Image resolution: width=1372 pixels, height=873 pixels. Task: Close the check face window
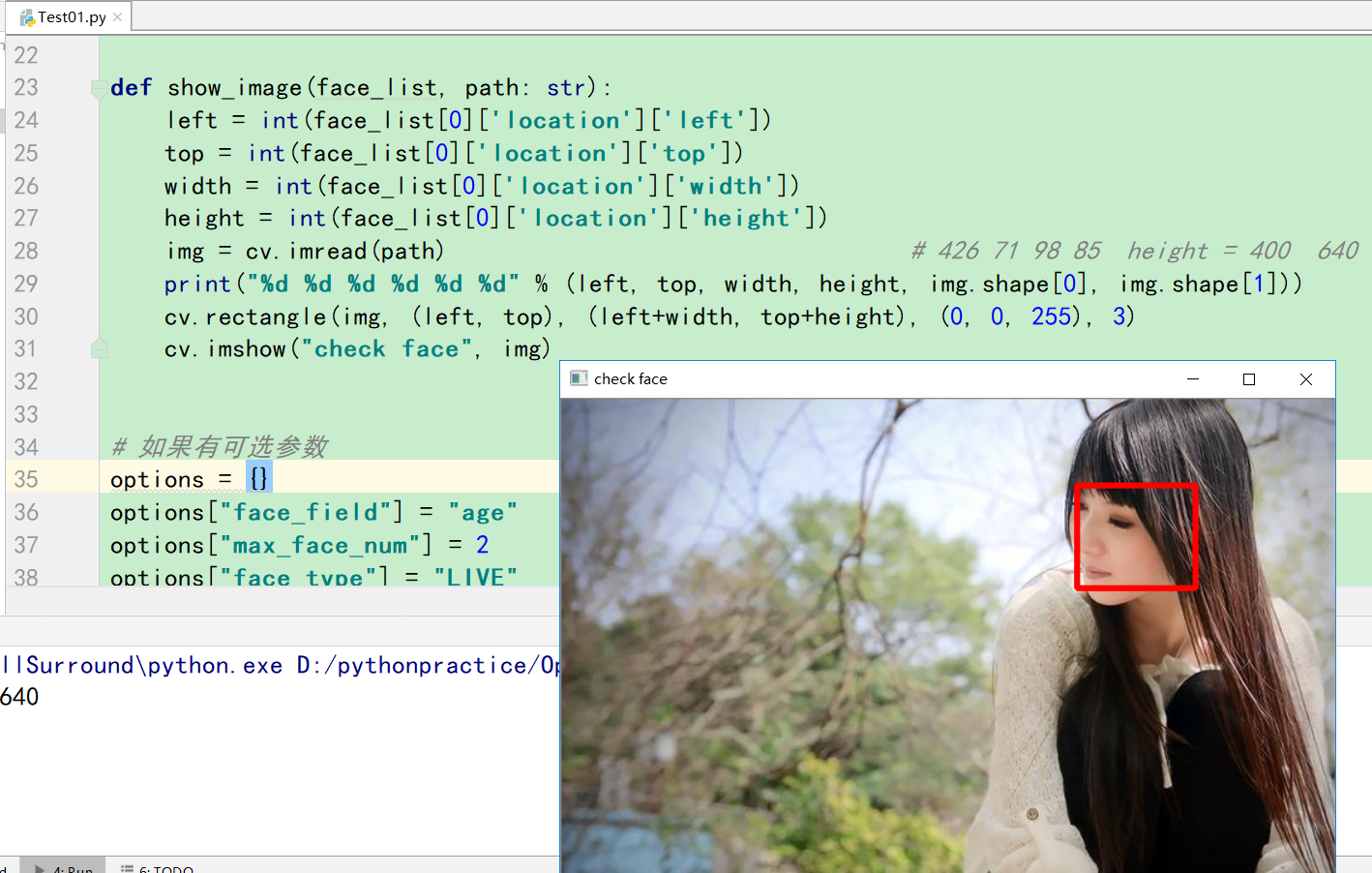1306,379
